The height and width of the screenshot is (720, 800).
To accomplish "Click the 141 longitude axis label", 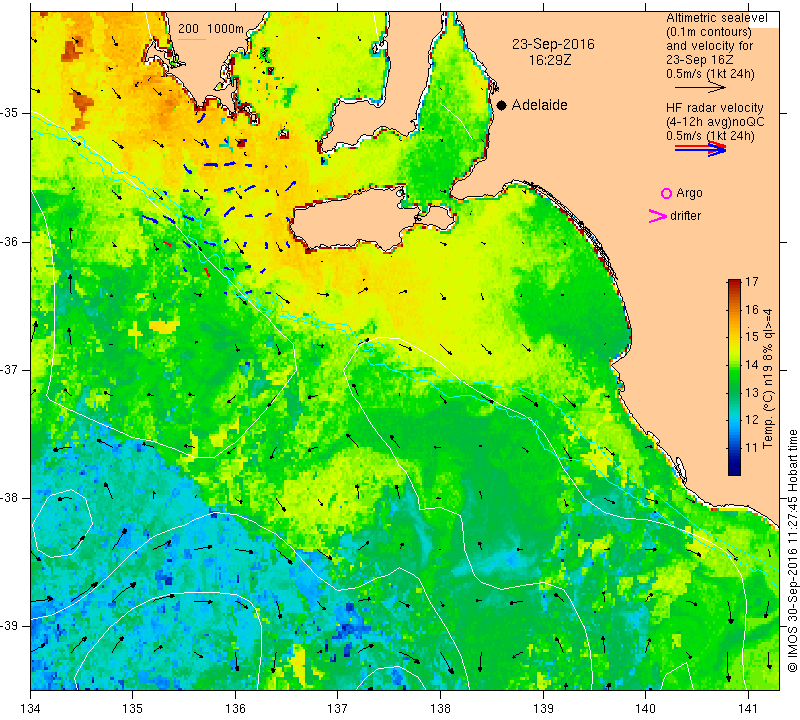I will [748, 708].
